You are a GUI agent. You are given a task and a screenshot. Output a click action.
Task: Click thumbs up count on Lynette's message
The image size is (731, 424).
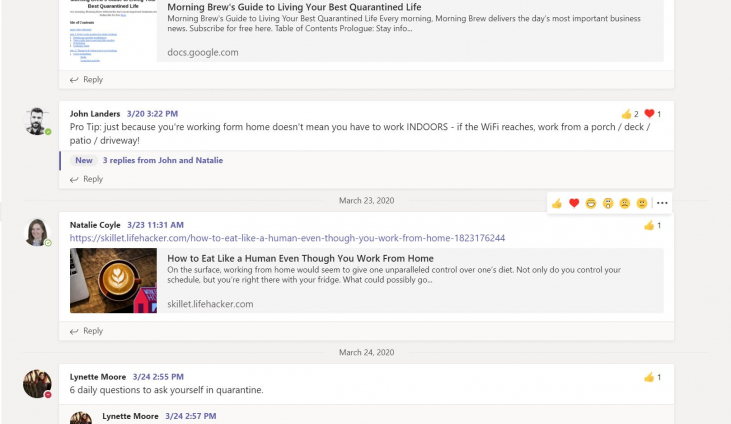click(x=652, y=377)
